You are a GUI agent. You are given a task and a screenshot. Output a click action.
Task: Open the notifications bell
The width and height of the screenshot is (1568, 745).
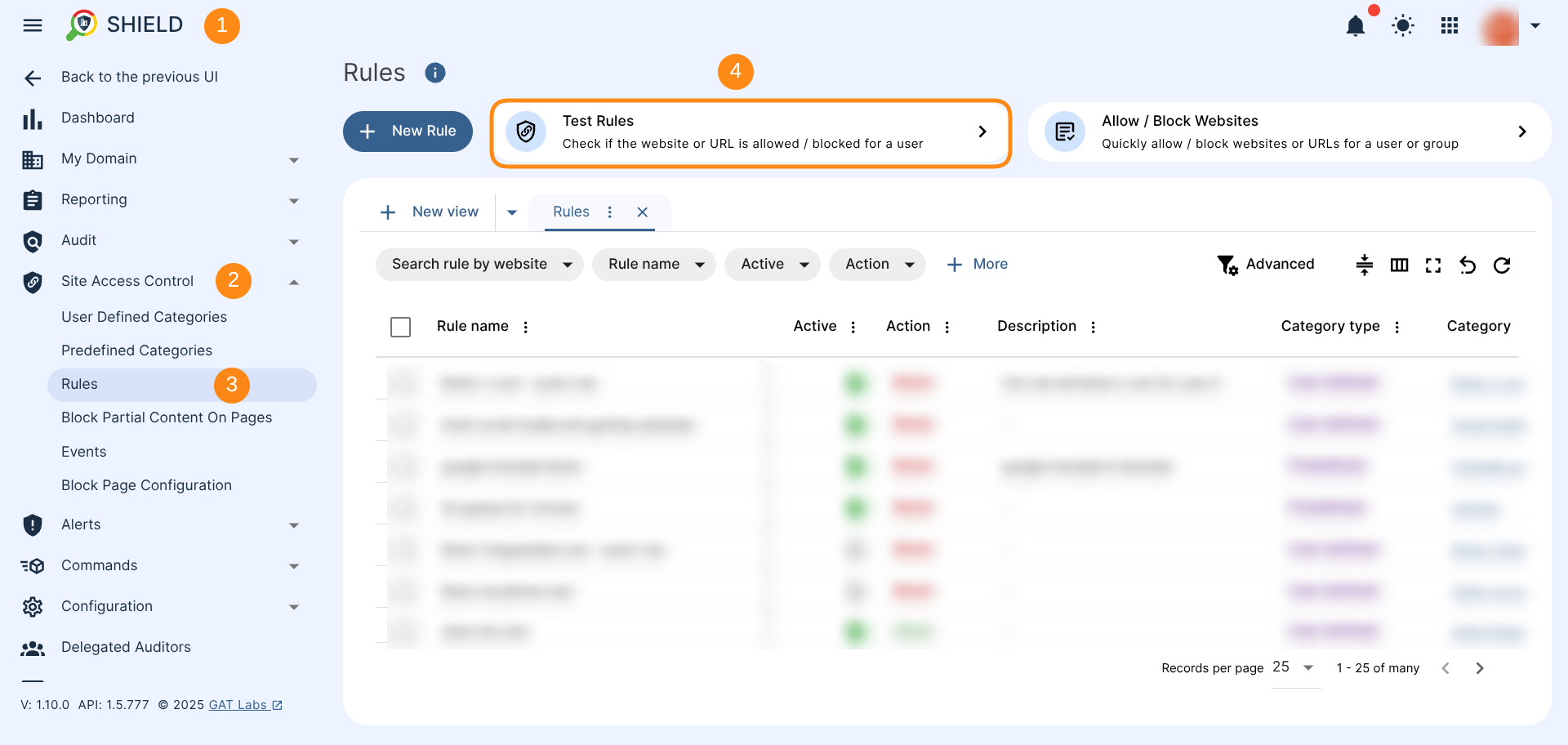pyautogui.click(x=1356, y=26)
